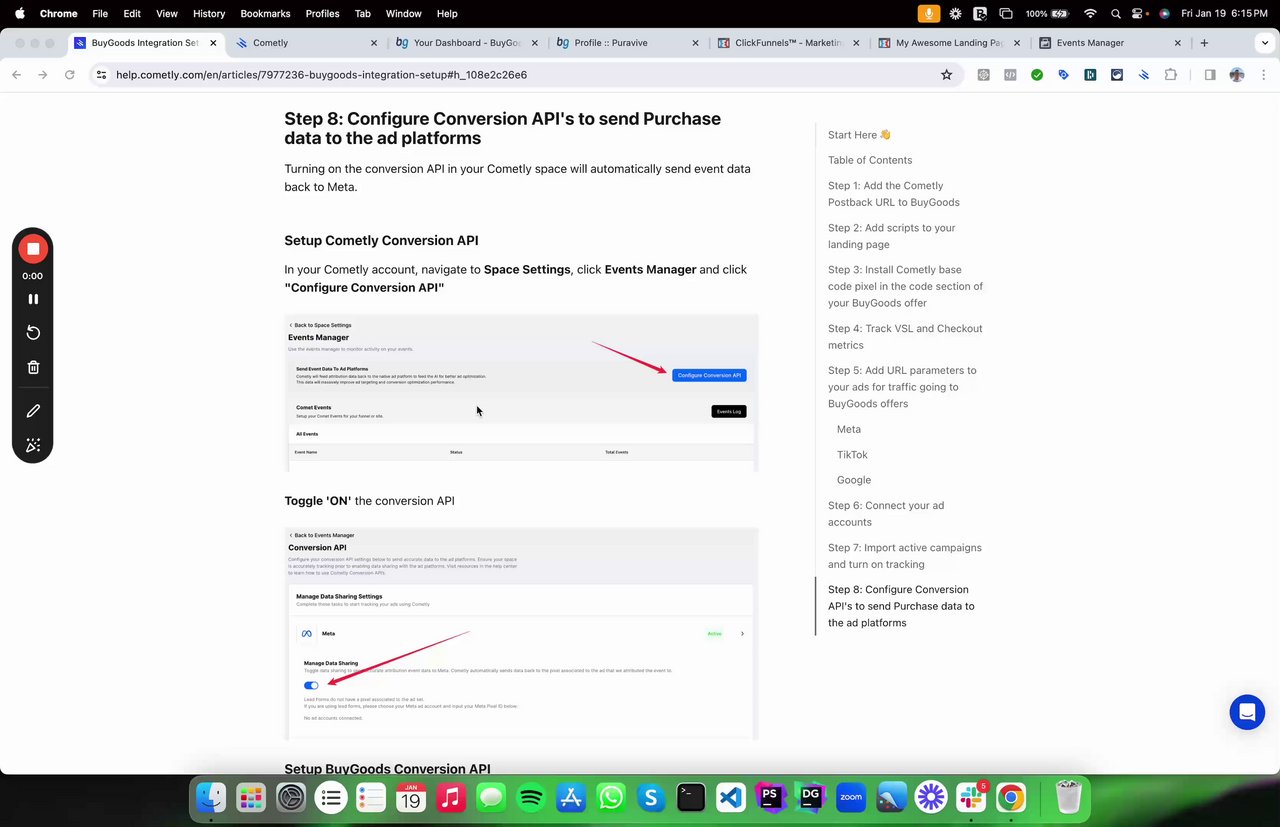Jump to Table of Contents link
The width and height of the screenshot is (1280, 827).
pos(870,160)
